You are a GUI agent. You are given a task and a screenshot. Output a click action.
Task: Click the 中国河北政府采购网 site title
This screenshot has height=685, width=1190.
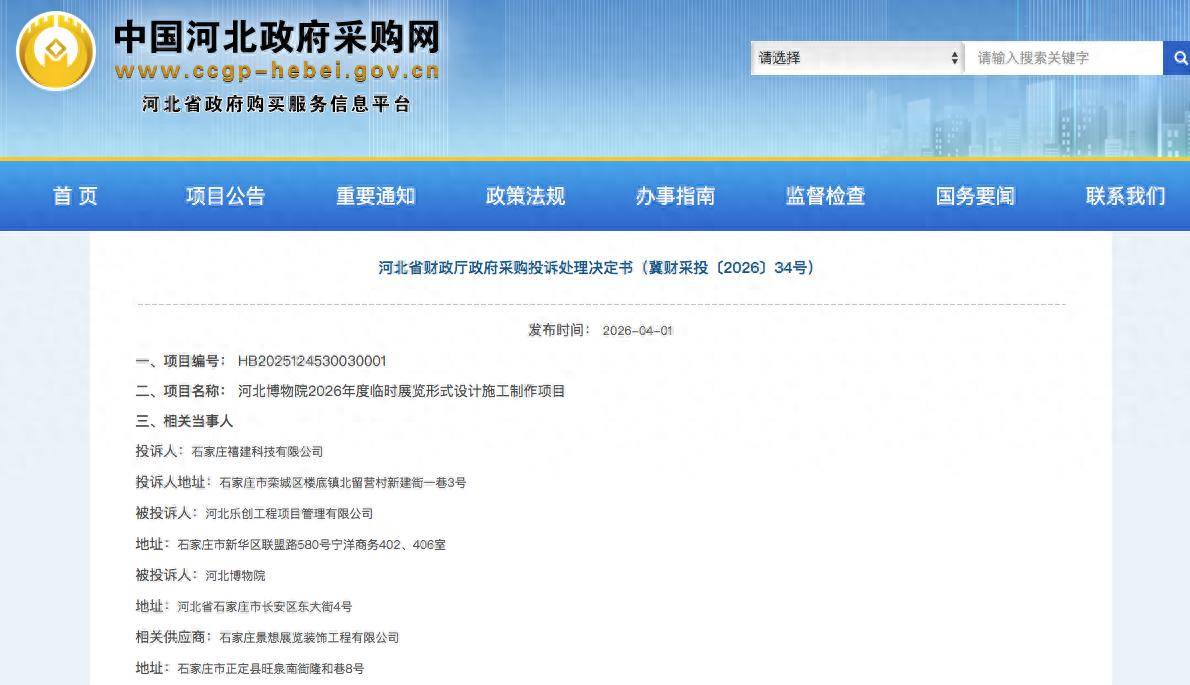[276, 37]
